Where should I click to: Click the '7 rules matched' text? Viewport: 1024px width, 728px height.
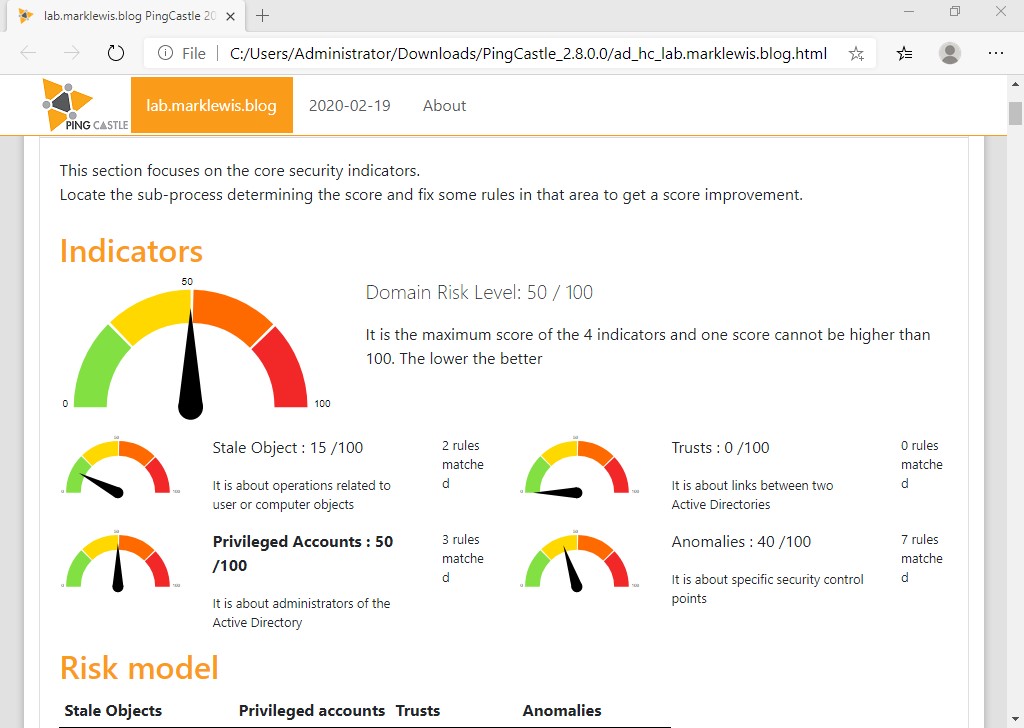(921, 558)
